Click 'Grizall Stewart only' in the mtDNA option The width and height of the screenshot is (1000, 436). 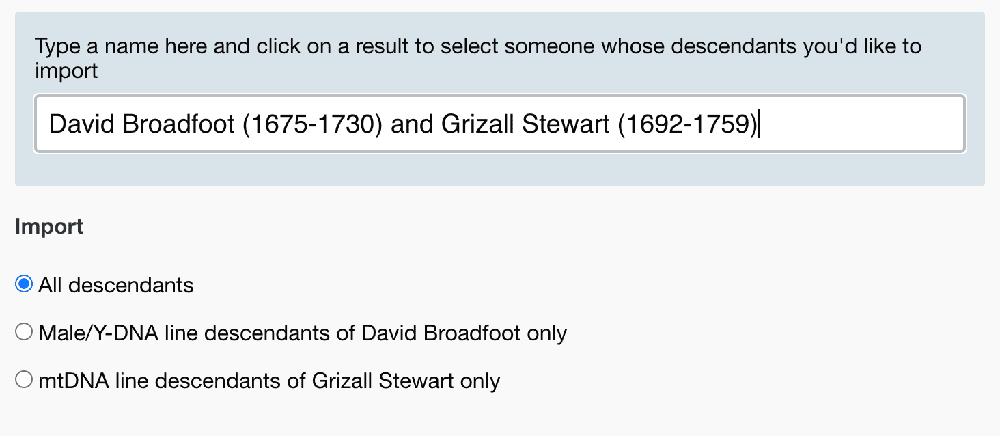click(x=408, y=380)
